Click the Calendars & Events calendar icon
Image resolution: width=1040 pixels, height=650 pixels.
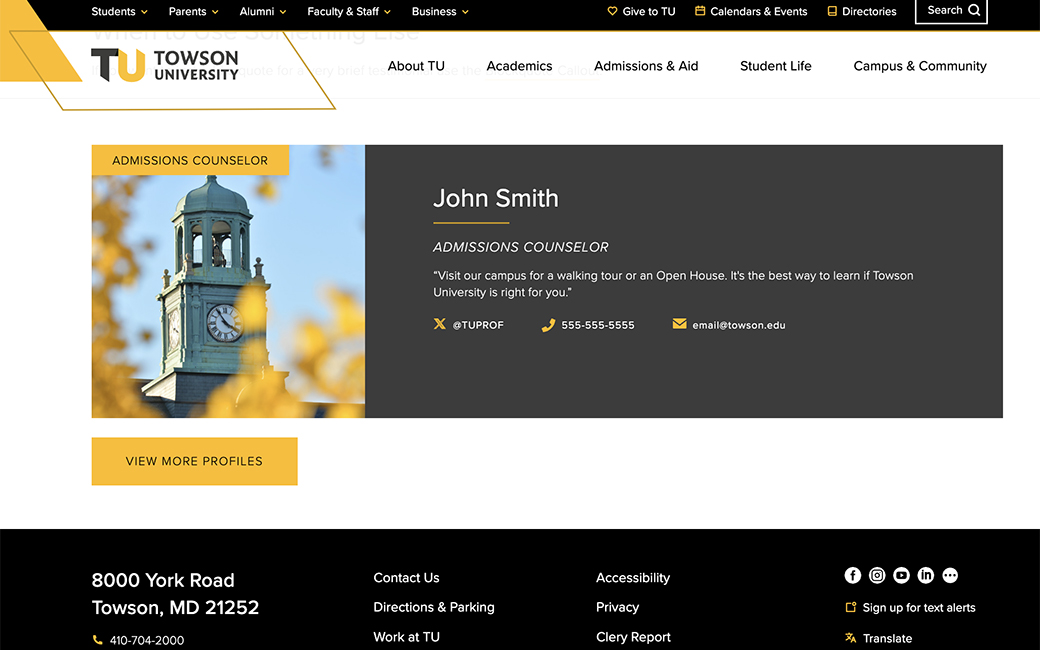tap(700, 11)
